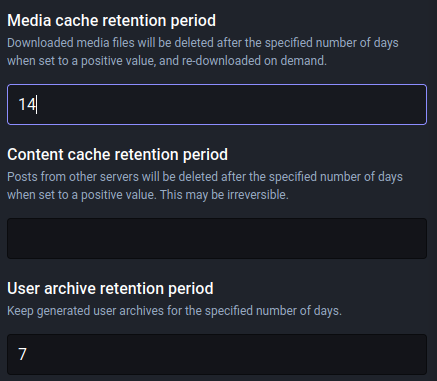
Task: Click the word "Media" in the first heading
Action: pos(29,21)
